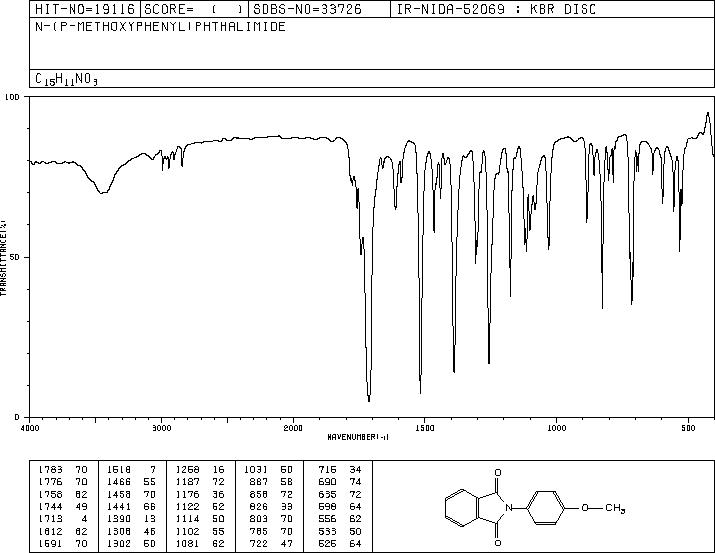The width and height of the screenshot is (715, 553).
Task: Click peak table entry 1390
Action: pos(119,519)
